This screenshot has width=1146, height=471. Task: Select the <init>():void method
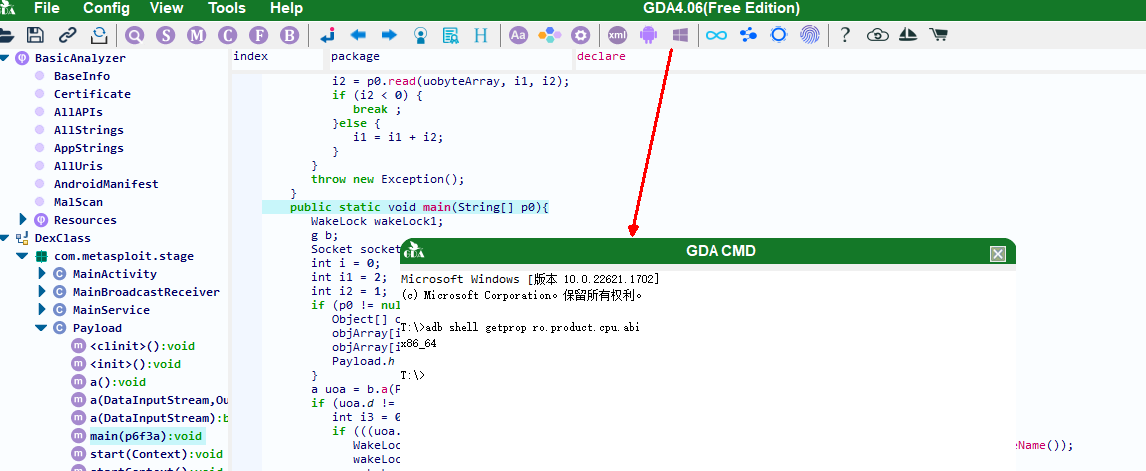pyautogui.click(x=135, y=364)
